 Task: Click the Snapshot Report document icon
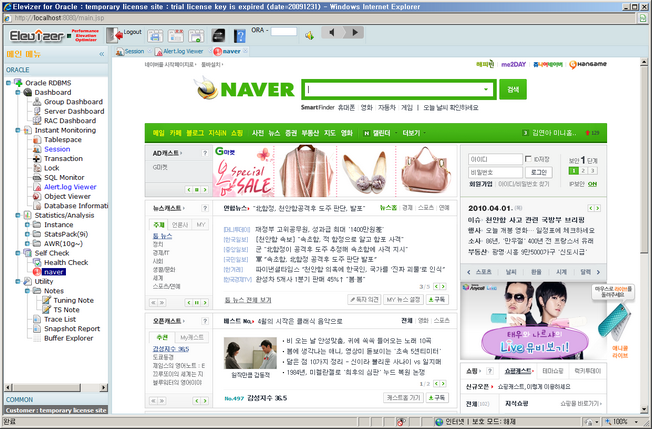[x=37, y=329]
